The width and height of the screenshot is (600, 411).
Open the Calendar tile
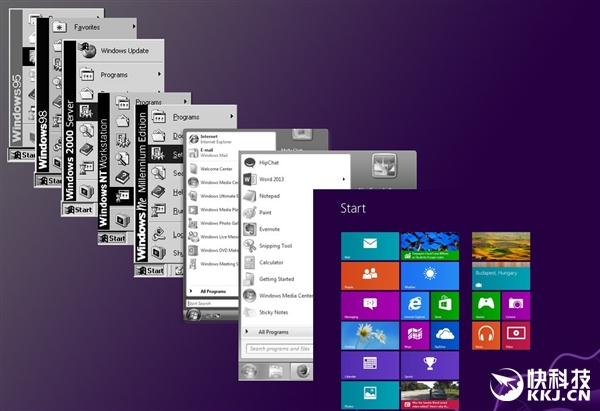click(370, 365)
